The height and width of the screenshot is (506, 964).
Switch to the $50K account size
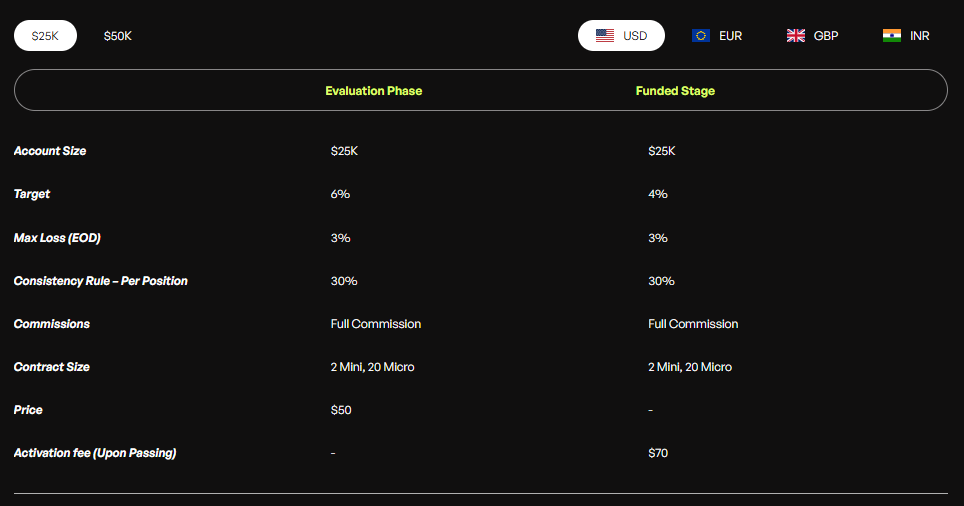118,36
